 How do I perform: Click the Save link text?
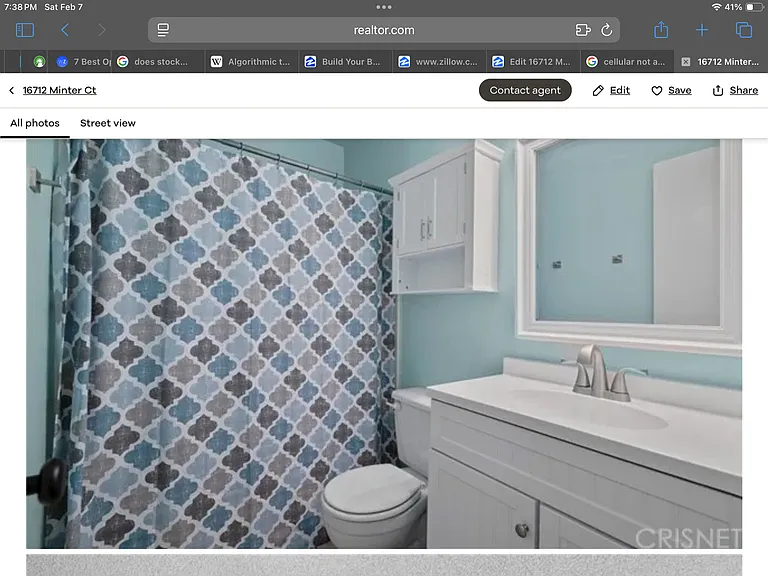(679, 90)
